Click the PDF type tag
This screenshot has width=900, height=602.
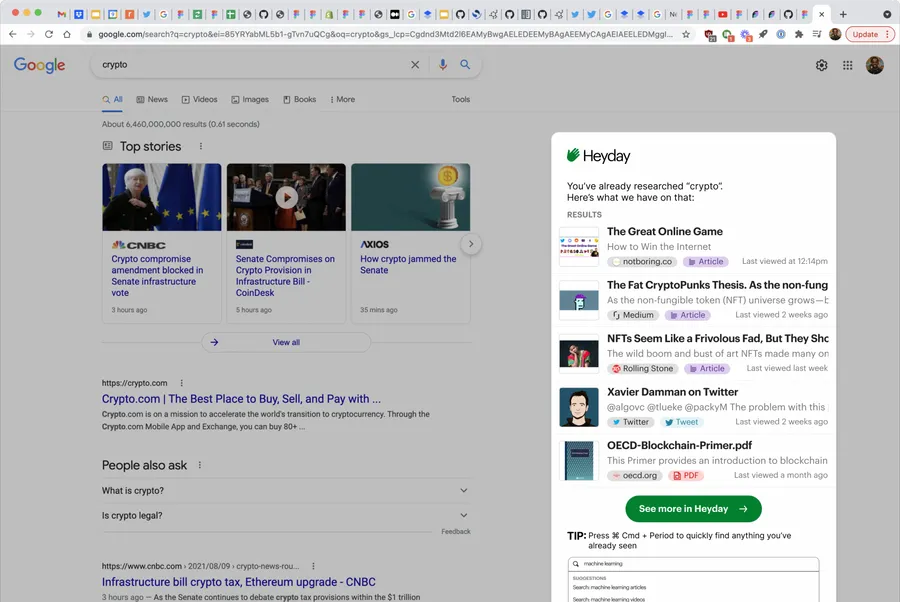[x=685, y=476]
